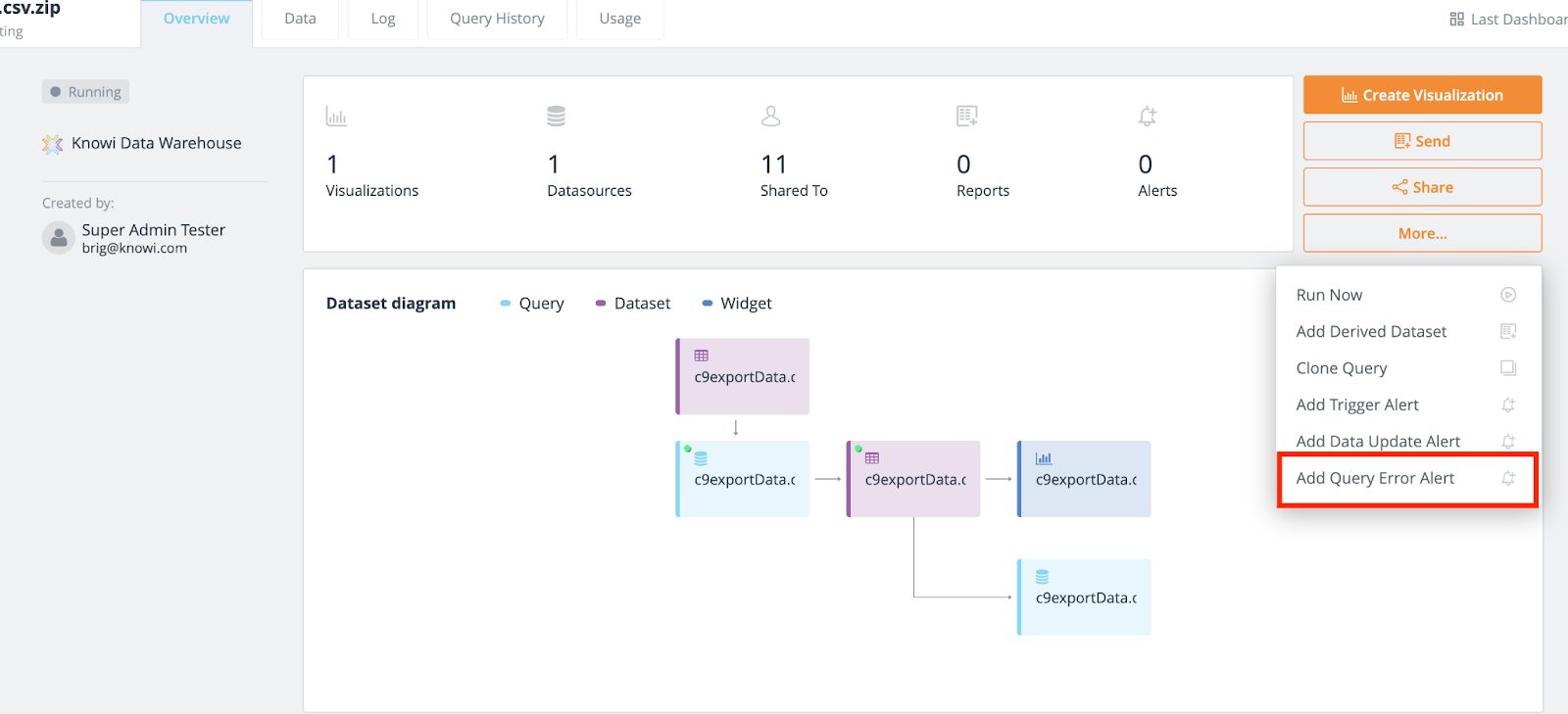Select the bottom-right query node

point(1084,597)
